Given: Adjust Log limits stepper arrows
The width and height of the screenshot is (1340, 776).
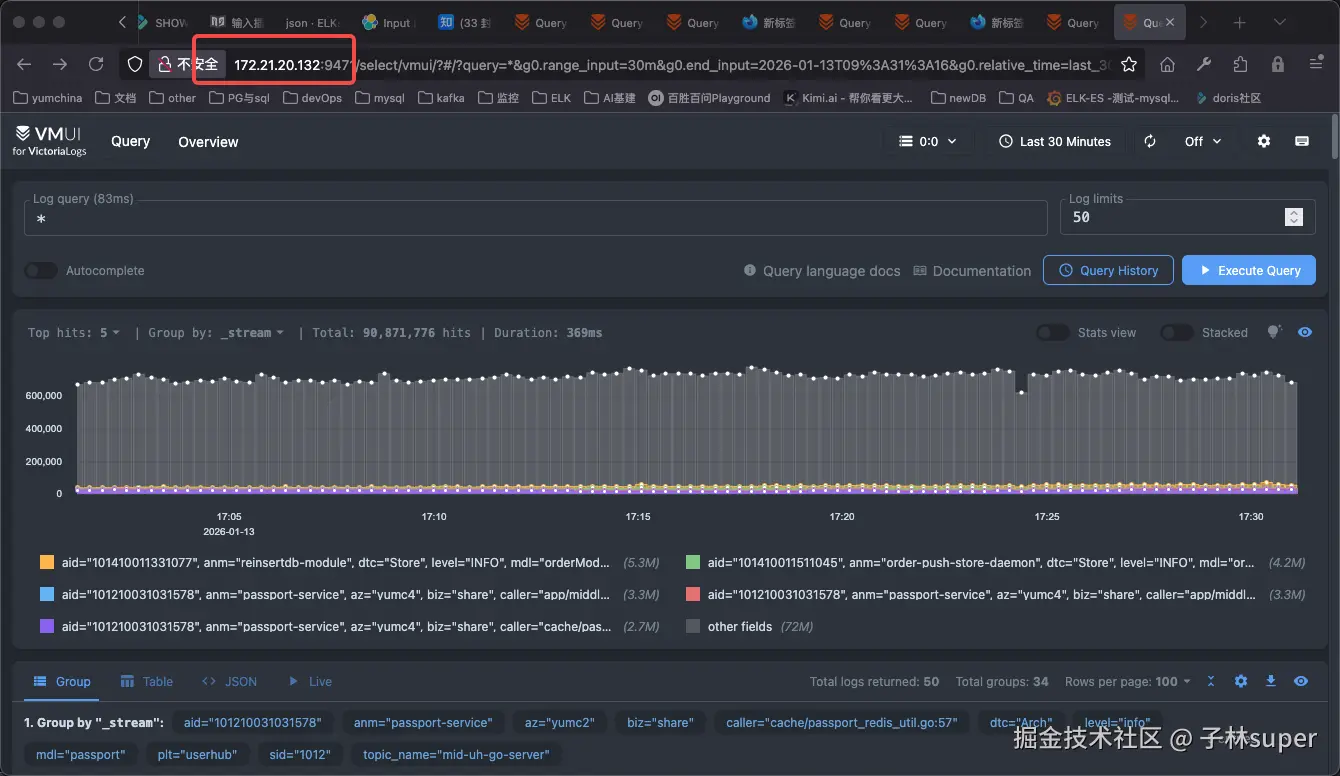Looking at the screenshot, I should [x=1294, y=217].
